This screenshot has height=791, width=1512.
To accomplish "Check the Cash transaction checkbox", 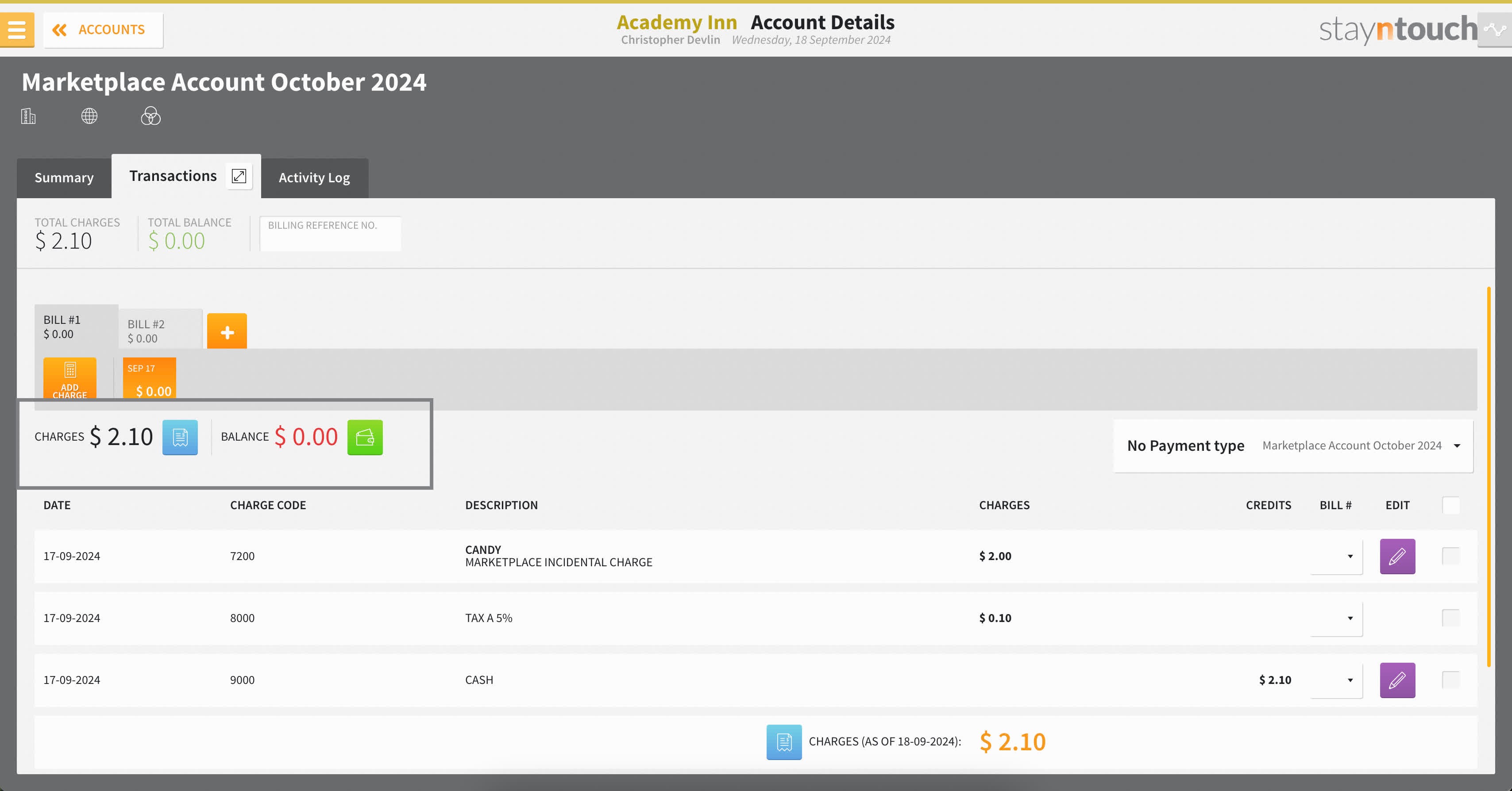I will tap(1451, 680).
